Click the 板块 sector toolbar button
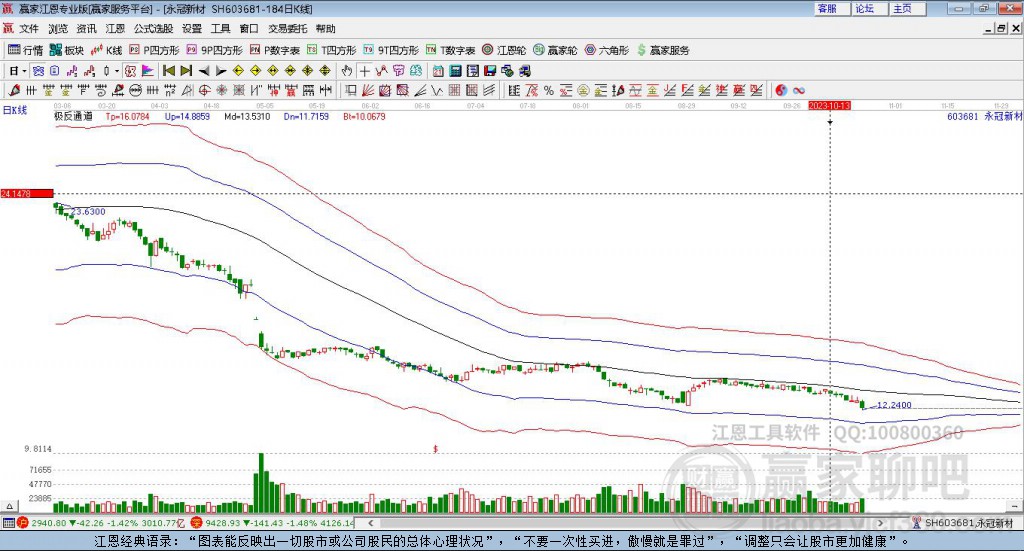1024x551 pixels. pos(68,50)
